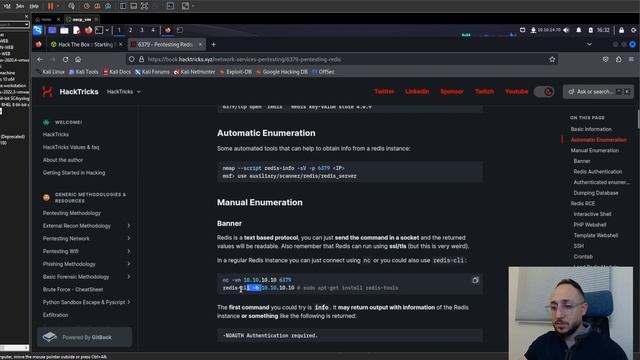
Task: Expand the list all tabs chevron
Action: [589, 44]
